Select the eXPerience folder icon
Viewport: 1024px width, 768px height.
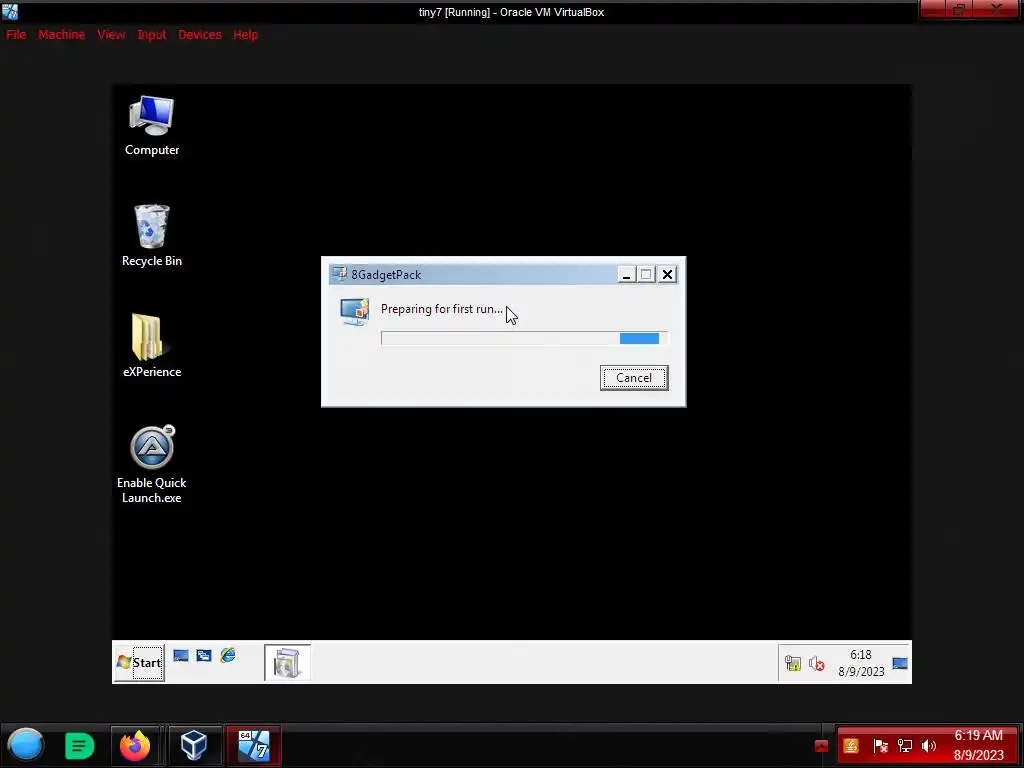tap(152, 346)
